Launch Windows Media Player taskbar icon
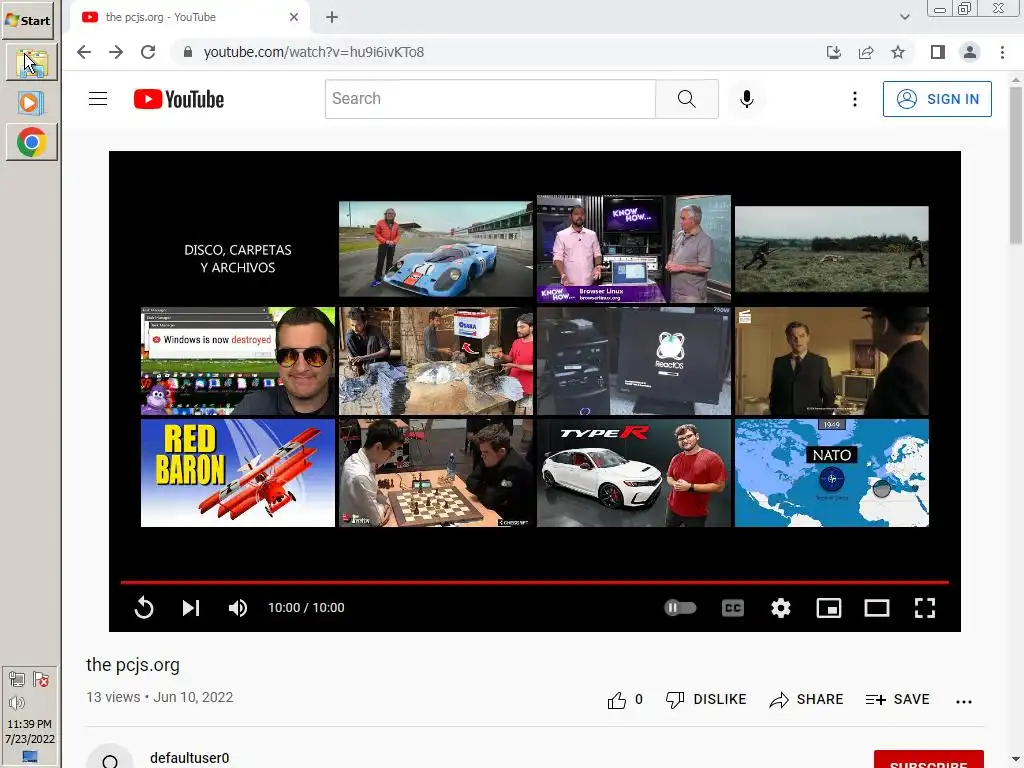This screenshot has height=768, width=1024. point(31,103)
